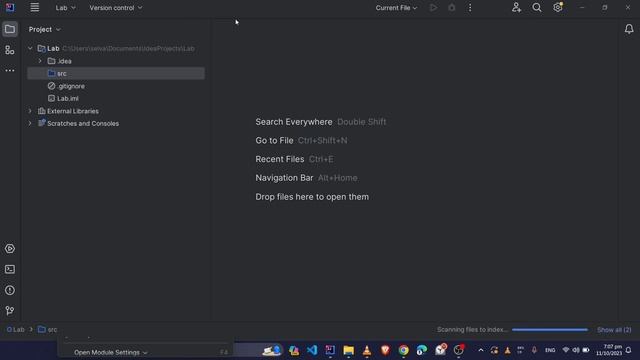Image resolution: width=640 pixels, height=360 pixels.
Task: Expand Scratches and Consoles chevron
Action: point(30,123)
